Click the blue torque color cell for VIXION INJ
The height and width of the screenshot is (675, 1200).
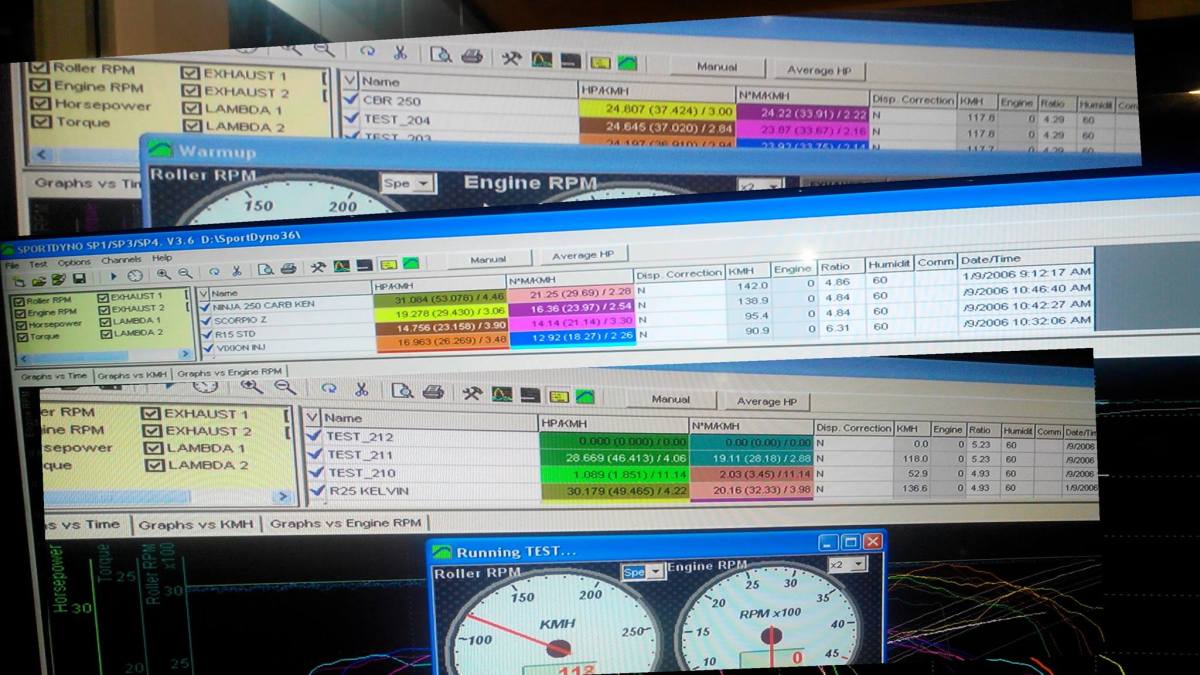pyautogui.click(x=568, y=338)
